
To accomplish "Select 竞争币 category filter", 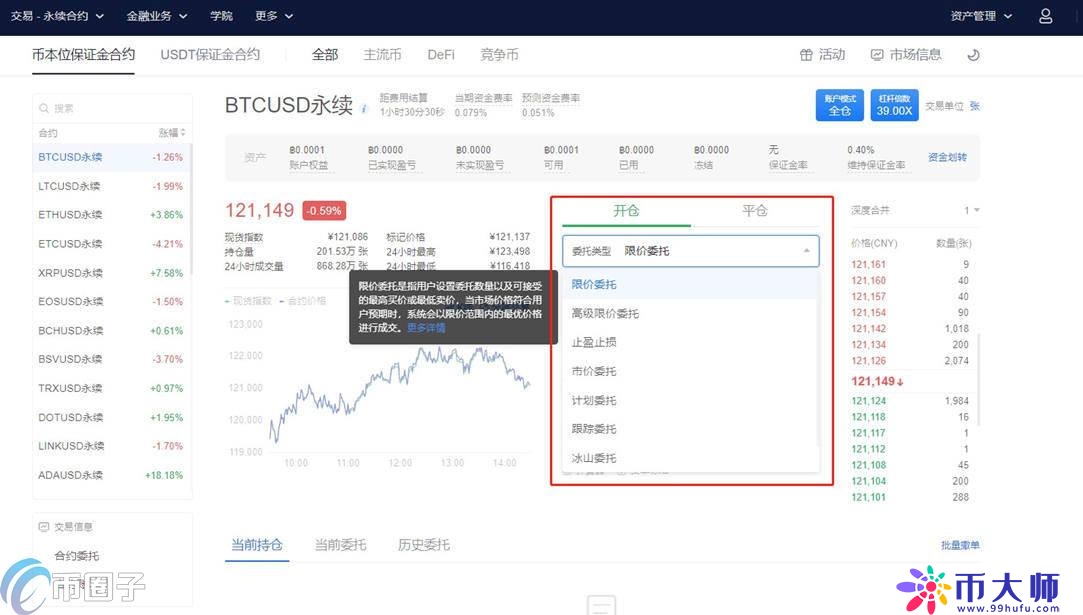I will (499, 55).
